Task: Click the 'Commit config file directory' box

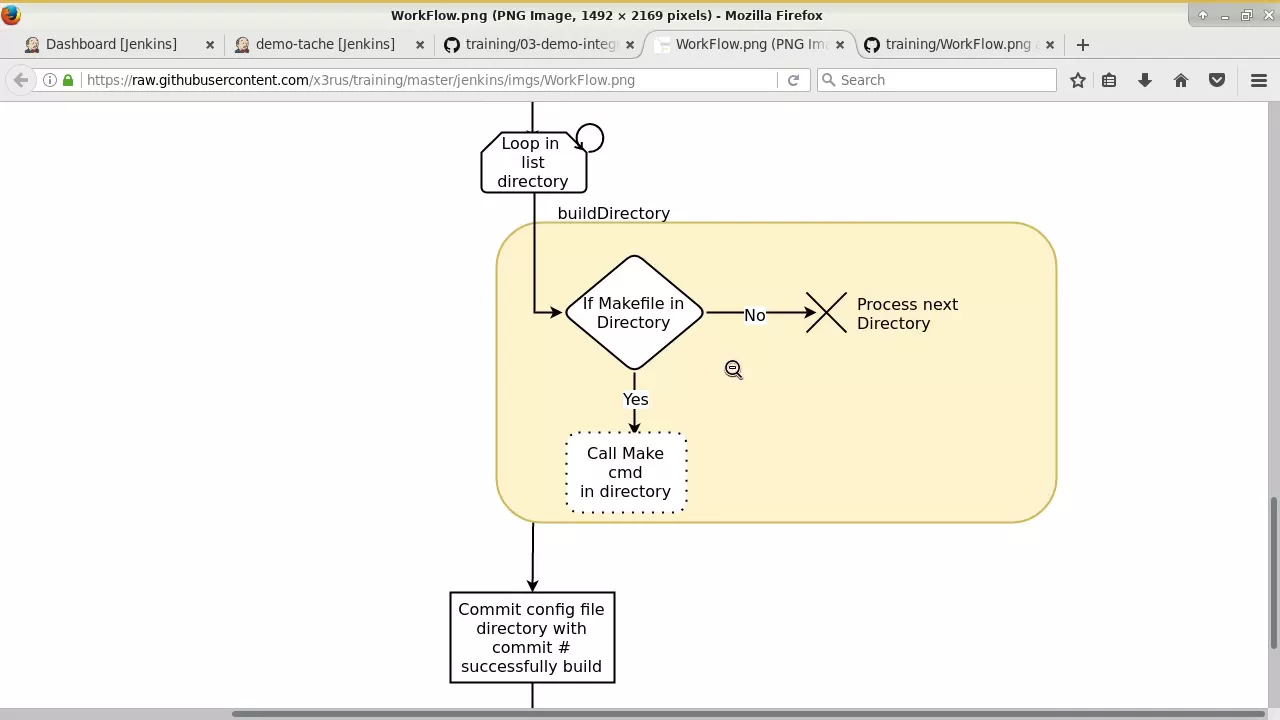Action: pyautogui.click(x=532, y=638)
